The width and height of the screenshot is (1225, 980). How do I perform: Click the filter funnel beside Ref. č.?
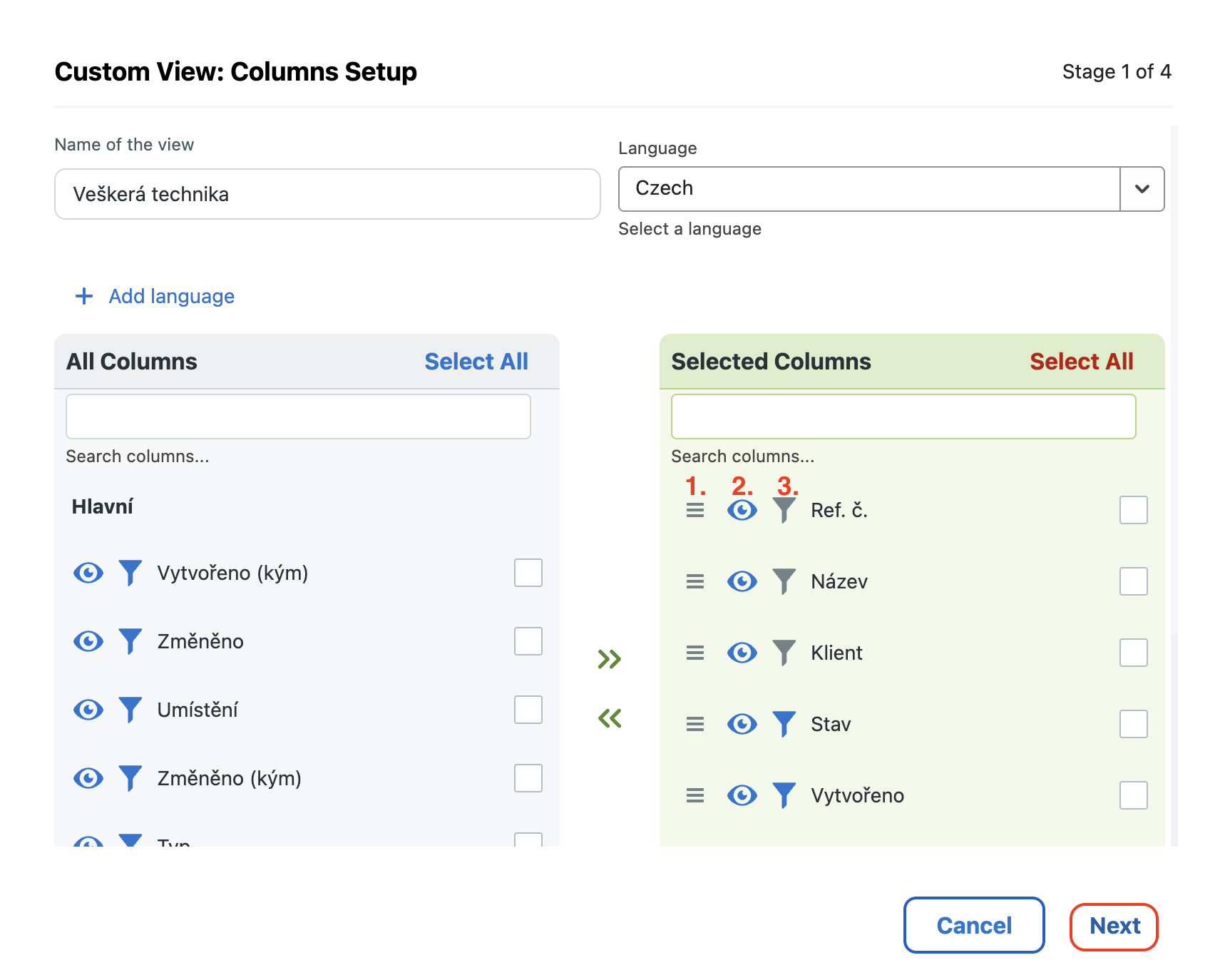click(784, 510)
